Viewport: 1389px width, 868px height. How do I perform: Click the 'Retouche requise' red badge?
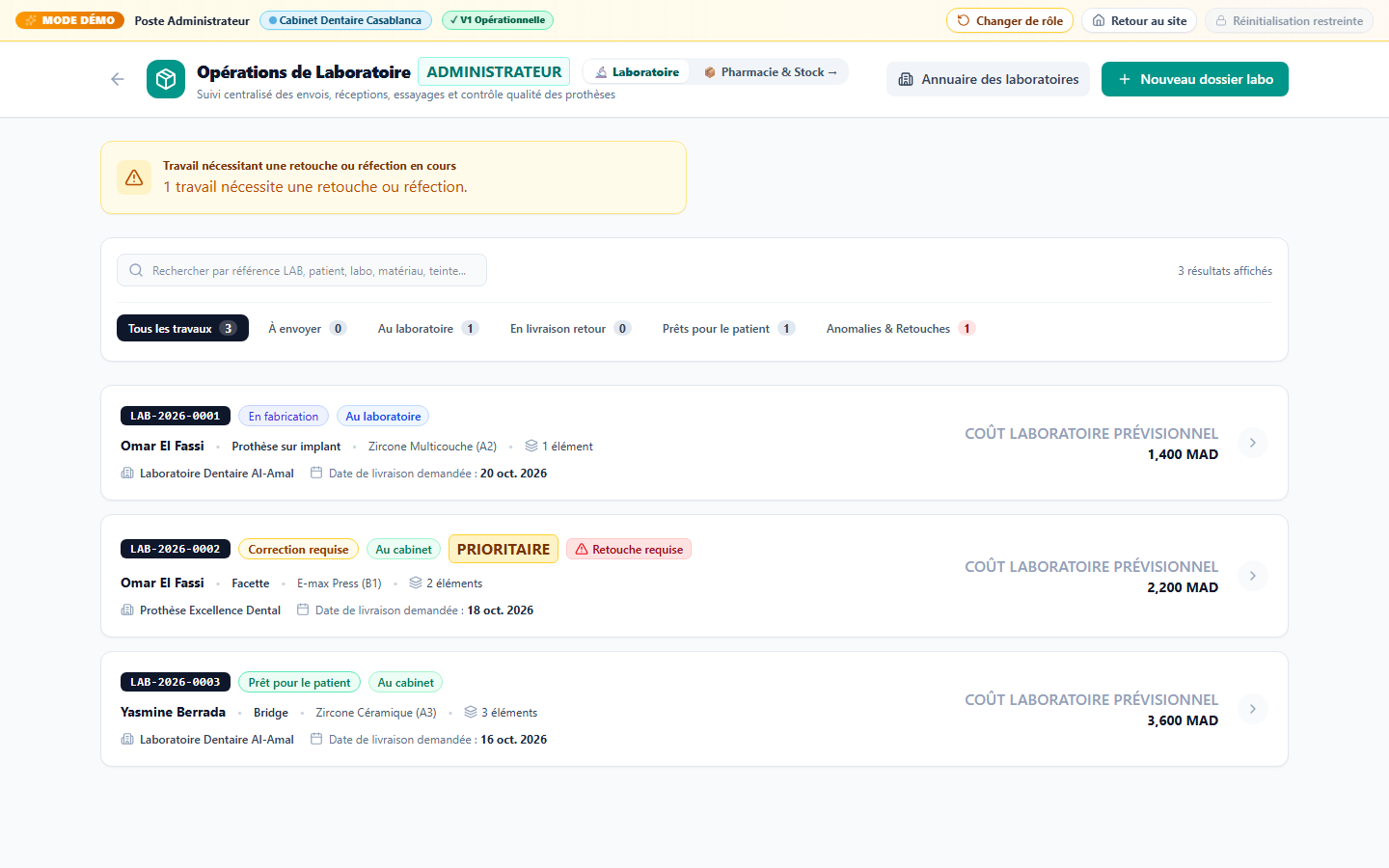pos(629,549)
